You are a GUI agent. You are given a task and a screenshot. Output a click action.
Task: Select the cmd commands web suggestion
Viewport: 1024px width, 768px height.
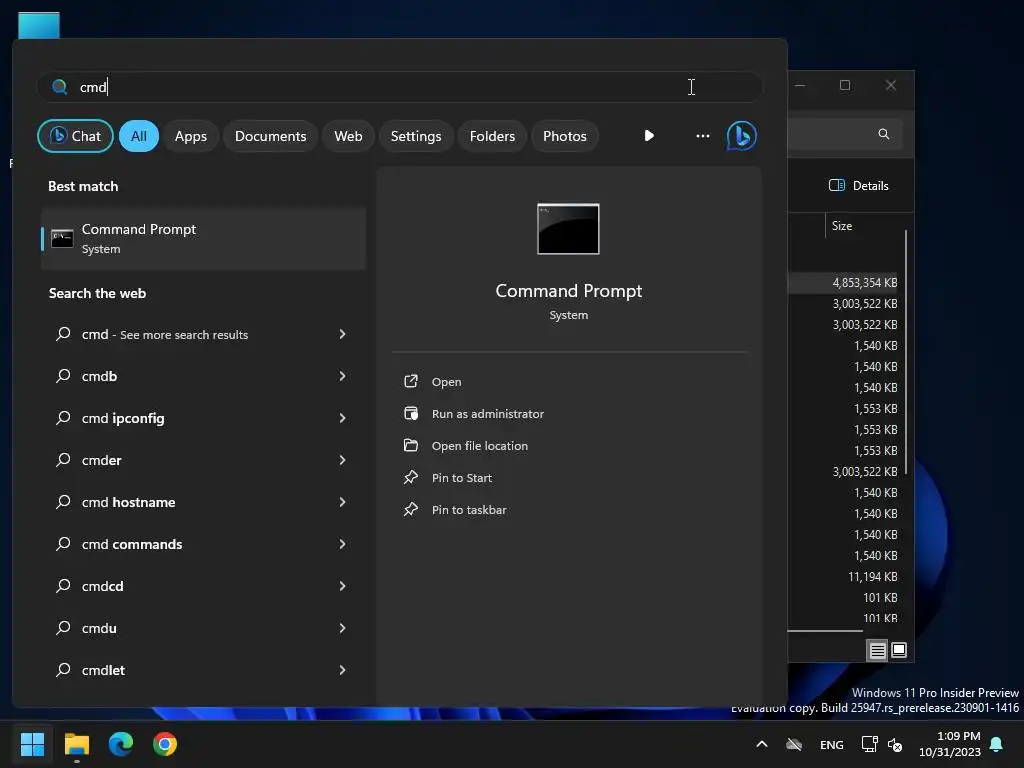point(203,544)
